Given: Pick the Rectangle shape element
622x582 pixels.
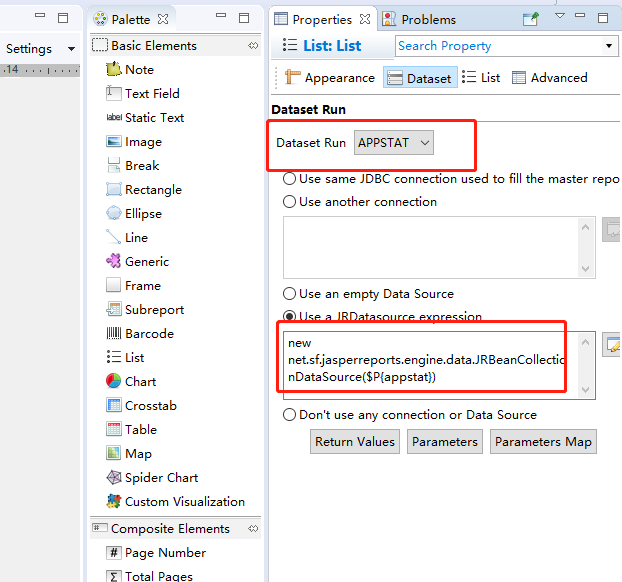Looking at the screenshot, I should pos(144,190).
